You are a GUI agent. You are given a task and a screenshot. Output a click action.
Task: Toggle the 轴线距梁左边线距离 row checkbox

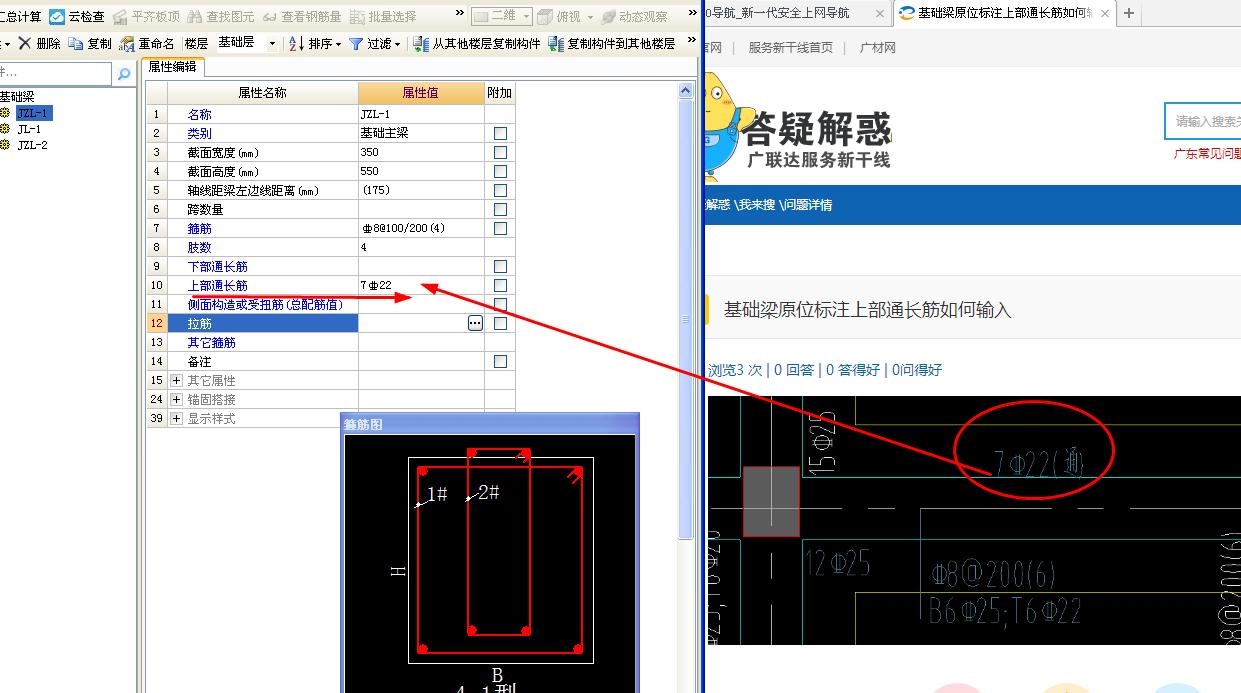[x=500, y=190]
